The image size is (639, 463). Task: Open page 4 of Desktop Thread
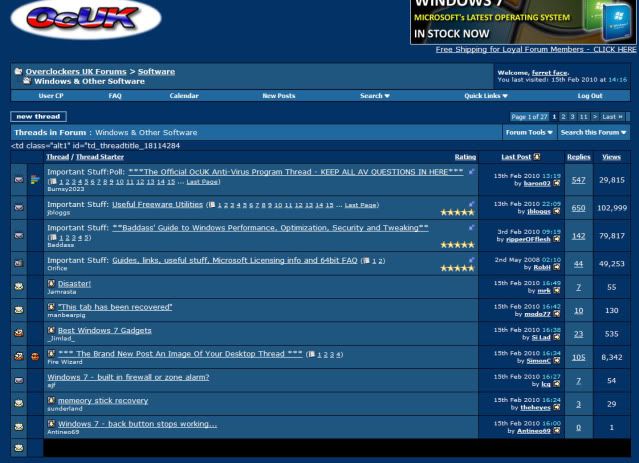[339, 355]
